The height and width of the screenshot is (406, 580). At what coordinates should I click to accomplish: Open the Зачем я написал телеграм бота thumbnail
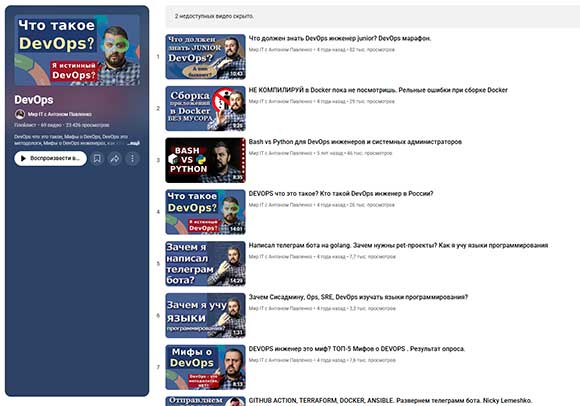click(205, 264)
